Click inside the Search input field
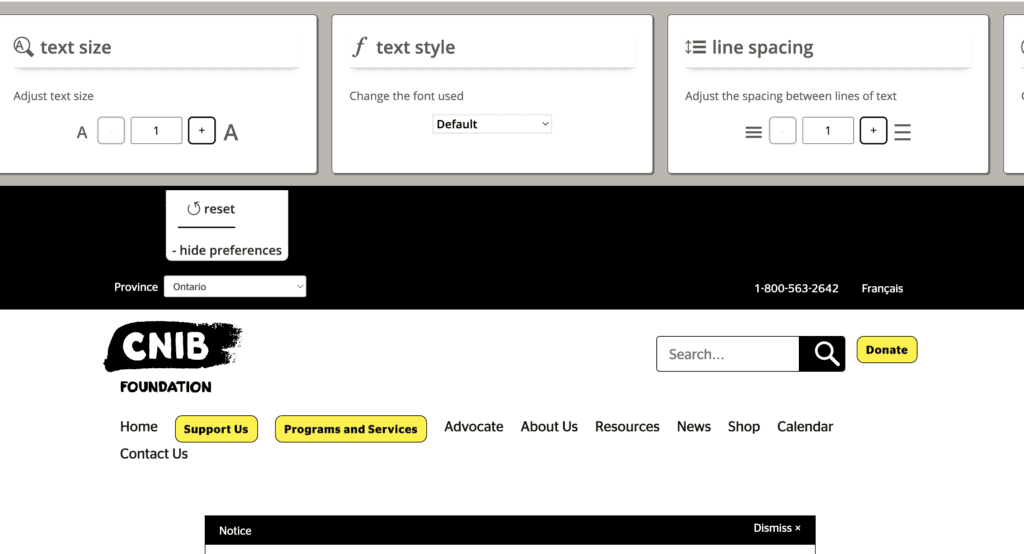Screen dimensions: 1024x554 728,354
